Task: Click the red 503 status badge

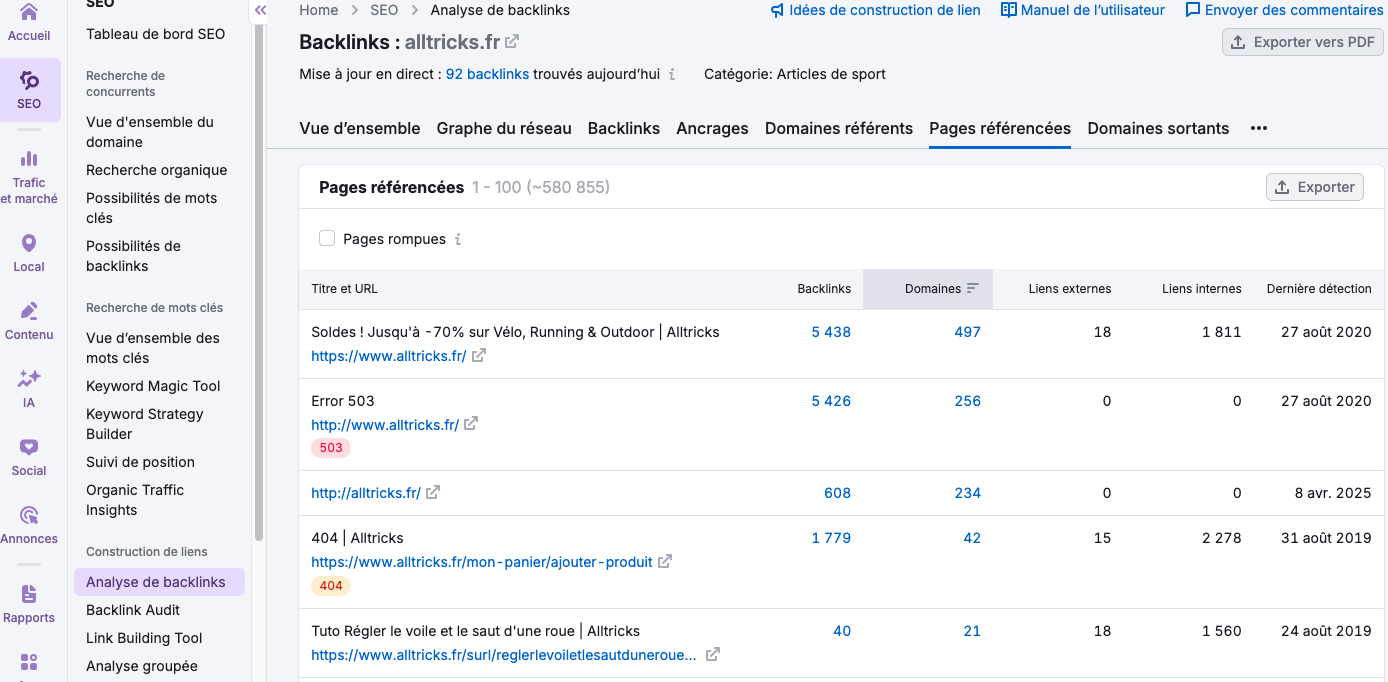Action: pos(331,448)
